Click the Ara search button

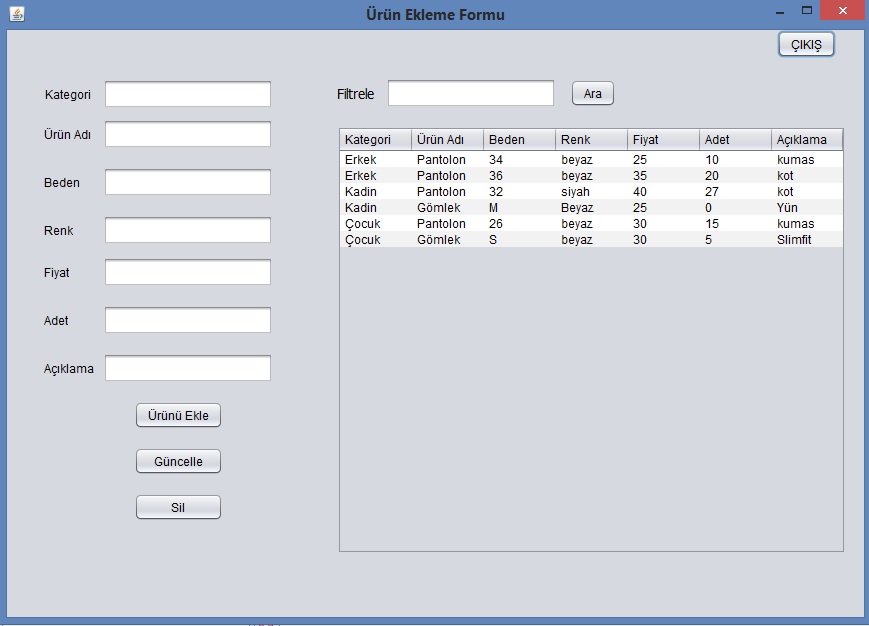click(592, 93)
